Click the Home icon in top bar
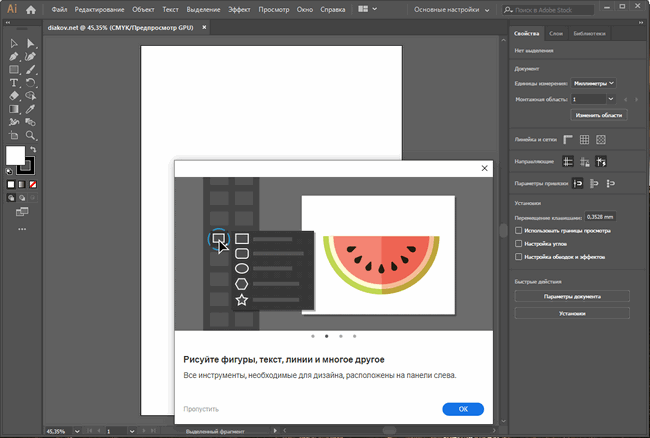The image size is (650, 438). pos(31,10)
